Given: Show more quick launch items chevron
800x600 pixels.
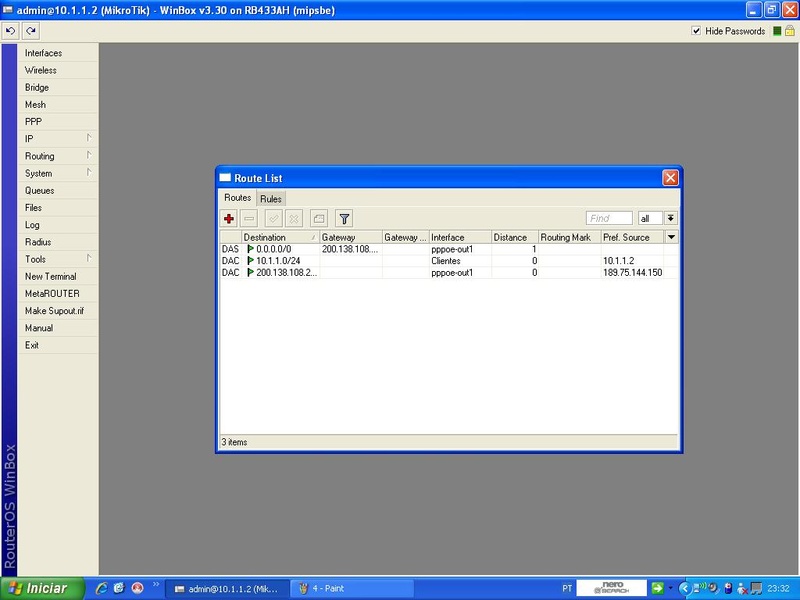Looking at the screenshot, I should (156, 585).
